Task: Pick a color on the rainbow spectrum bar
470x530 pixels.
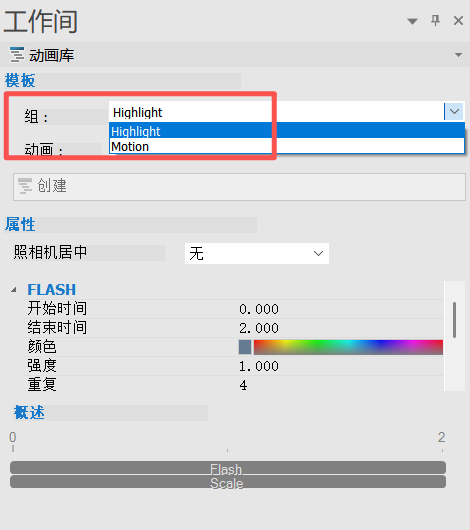Action: click(348, 347)
